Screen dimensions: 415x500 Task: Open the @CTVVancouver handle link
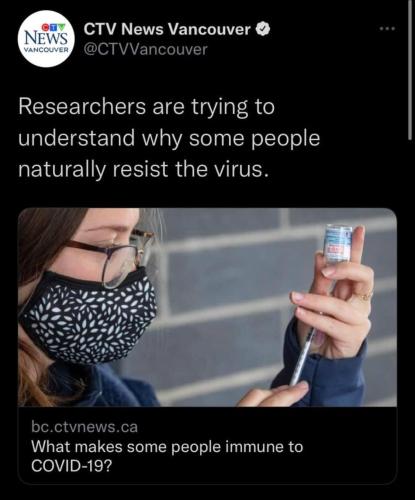[x=145, y=50]
